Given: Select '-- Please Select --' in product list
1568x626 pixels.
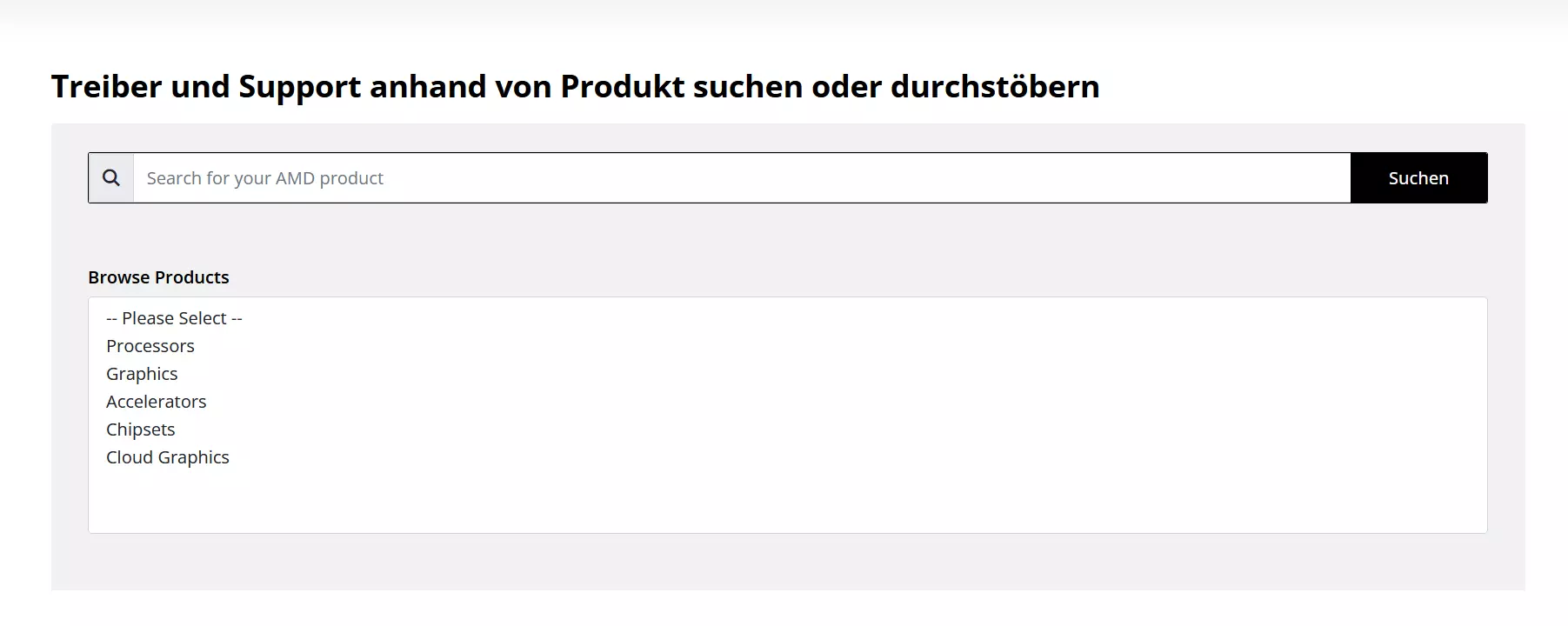Looking at the screenshot, I should click(x=787, y=318).
